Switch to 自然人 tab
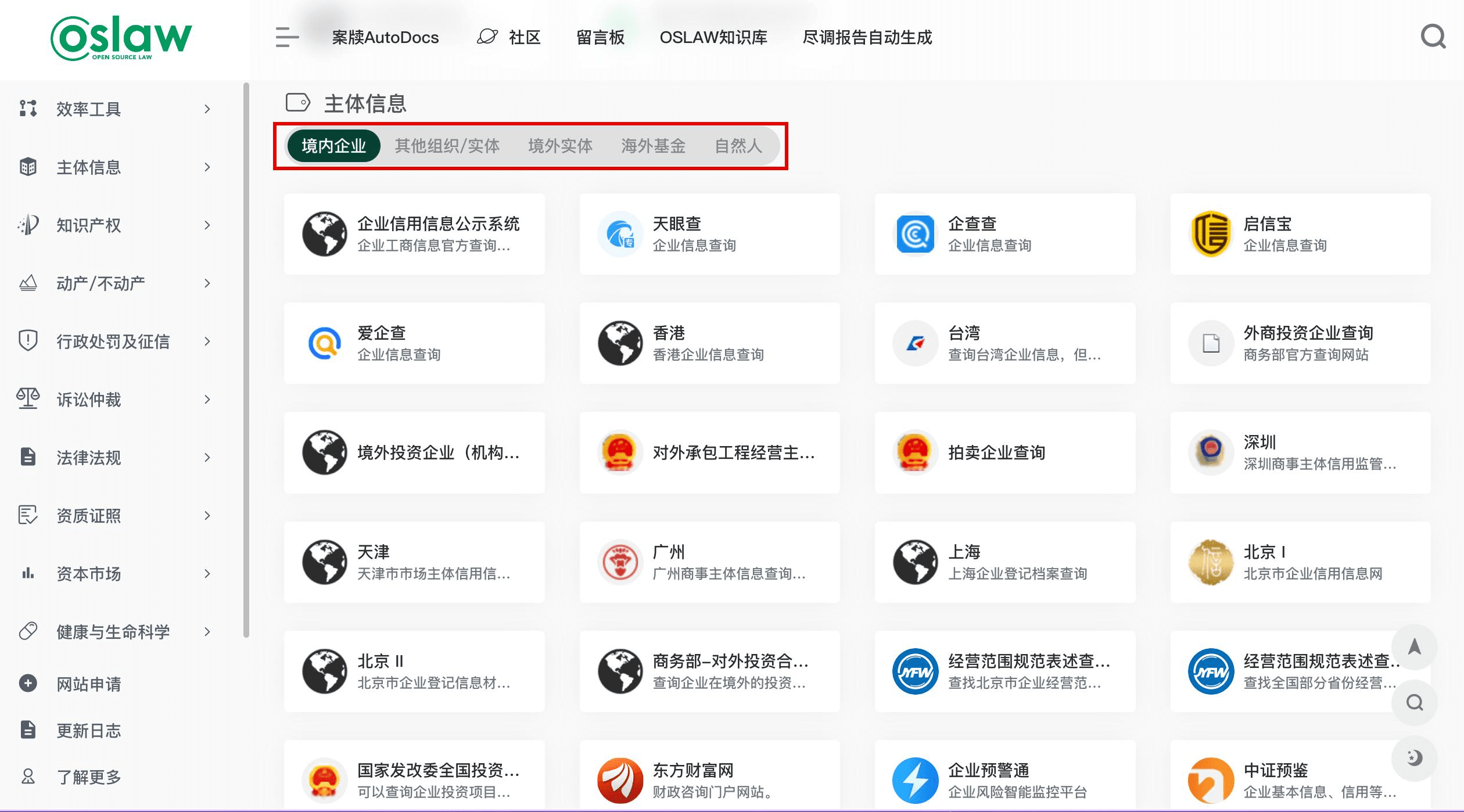1464x812 pixels. click(738, 146)
